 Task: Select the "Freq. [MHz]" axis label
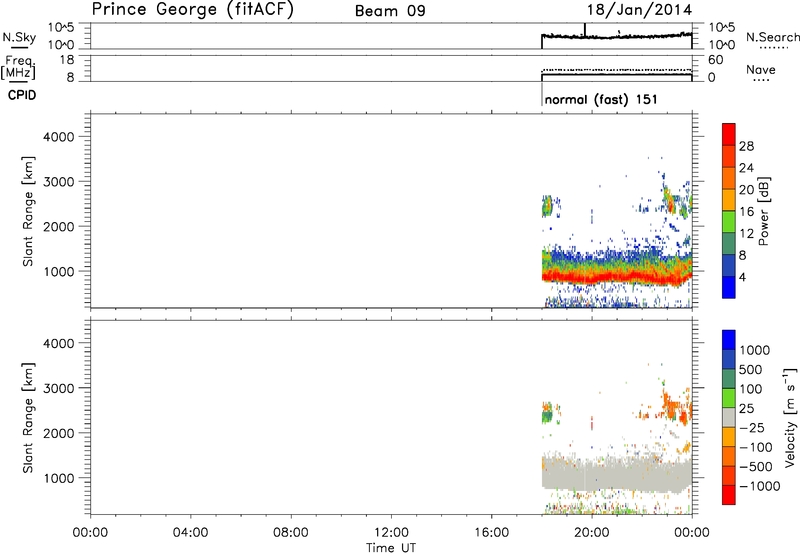pyautogui.click(x=18, y=68)
